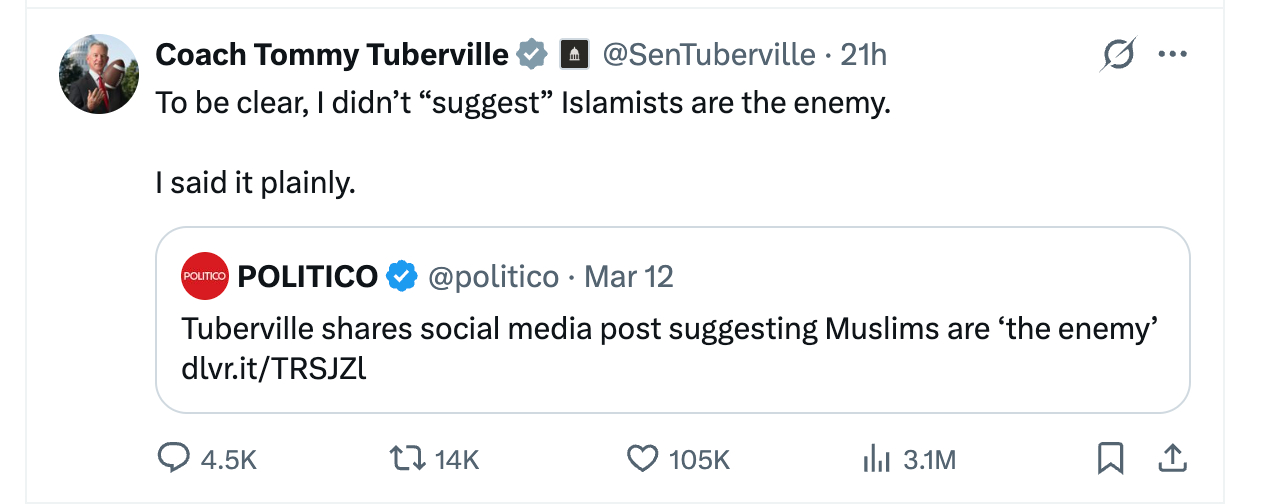The width and height of the screenshot is (1282, 504).
Task: Click the red POLITICO logo avatar
Action: 205,276
